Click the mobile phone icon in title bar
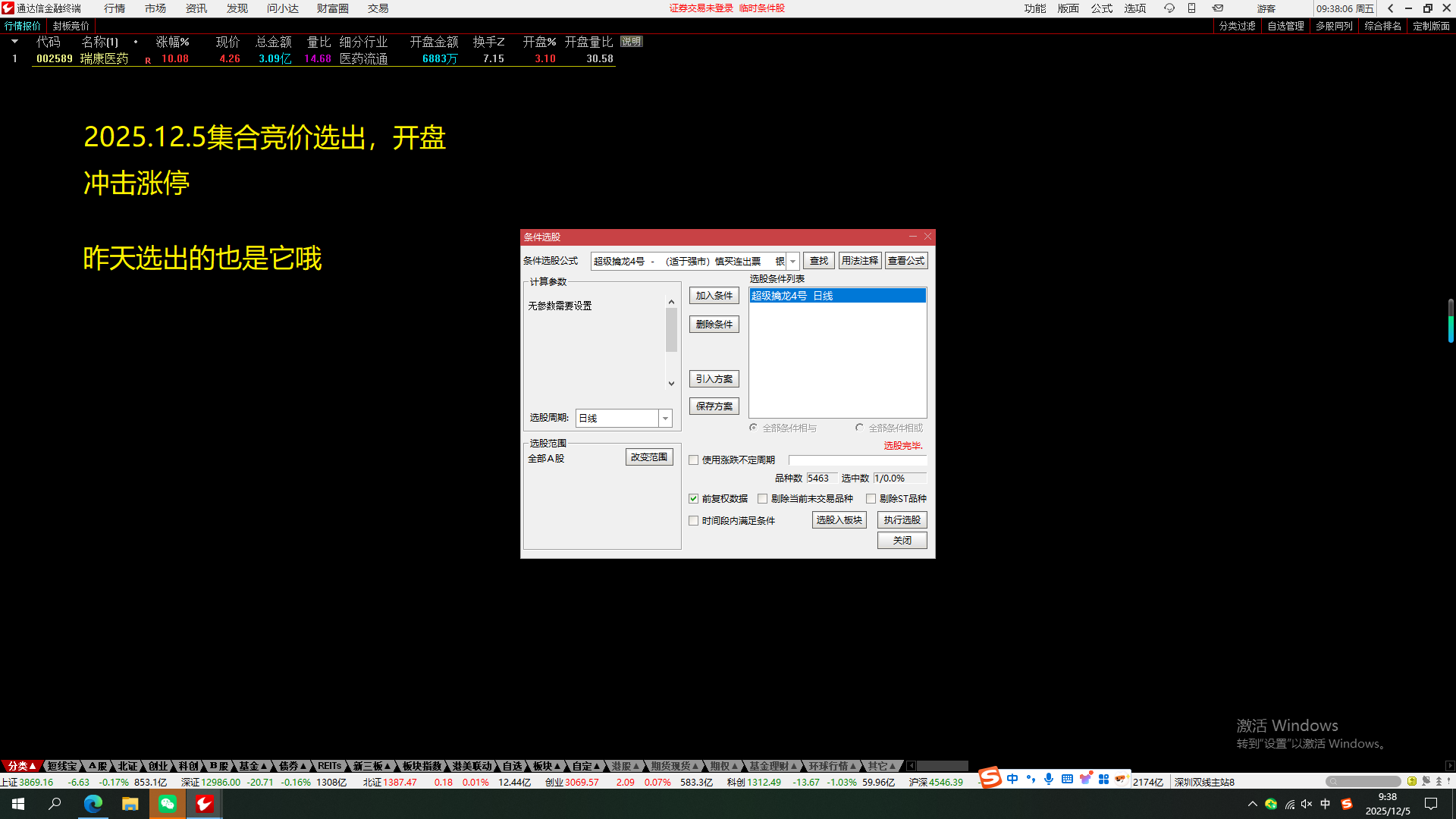1456x819 pixels. 1191,8
